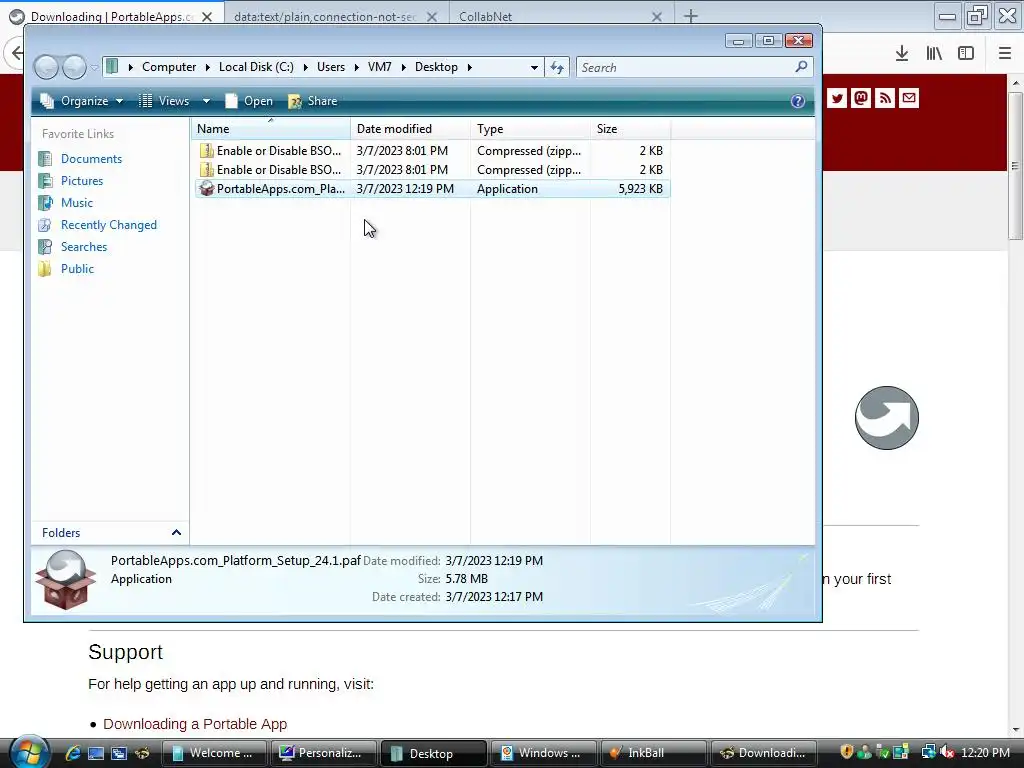This screenshot has height=768, width=1024.
Task: Click security shield tray icon
Action: click(846, 752)
